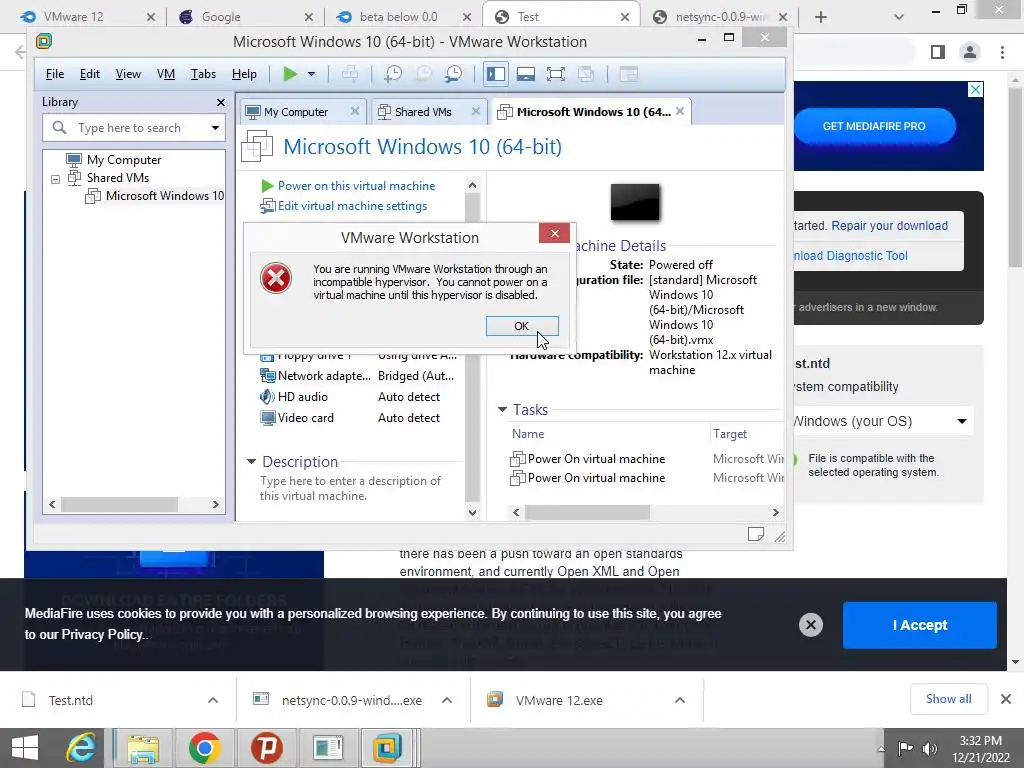Close the AdChoices ad with the X icon
1024x768 pixels.
pos(975,89)
